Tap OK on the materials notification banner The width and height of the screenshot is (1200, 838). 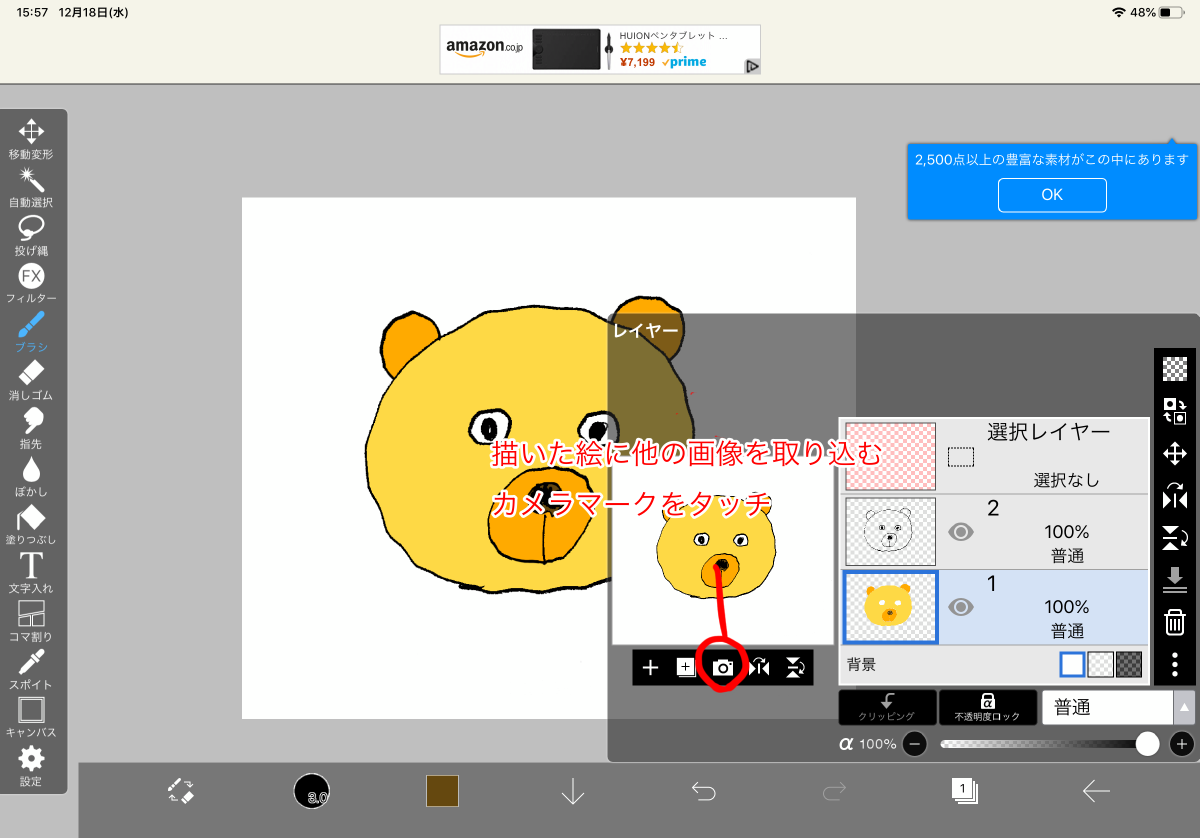coord(1052,195)
